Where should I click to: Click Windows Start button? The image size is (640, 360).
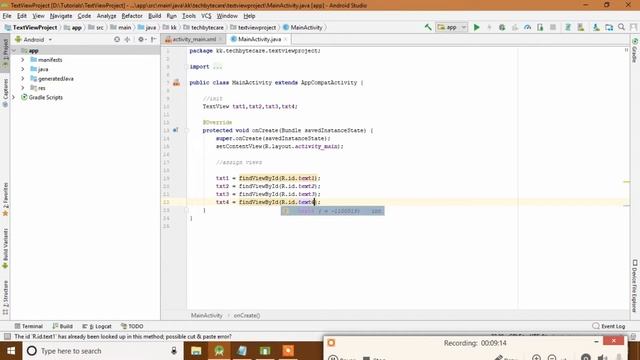[x=11, y=351]
